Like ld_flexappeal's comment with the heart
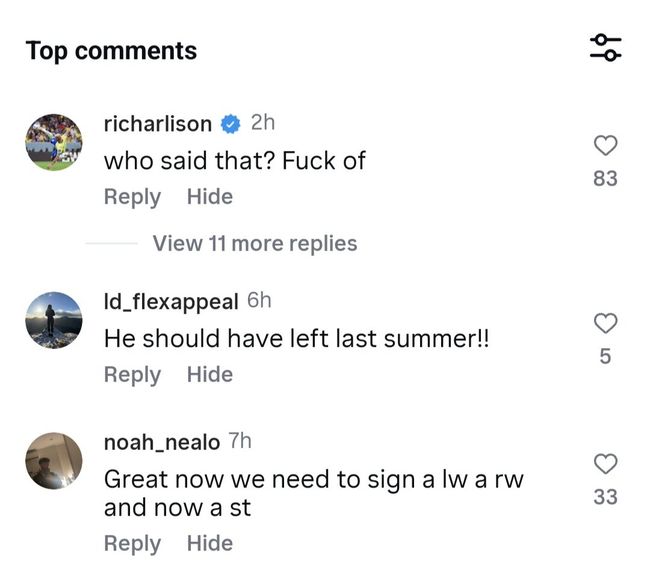The width and height of the screenshot is (650, 566). point(605,323)
